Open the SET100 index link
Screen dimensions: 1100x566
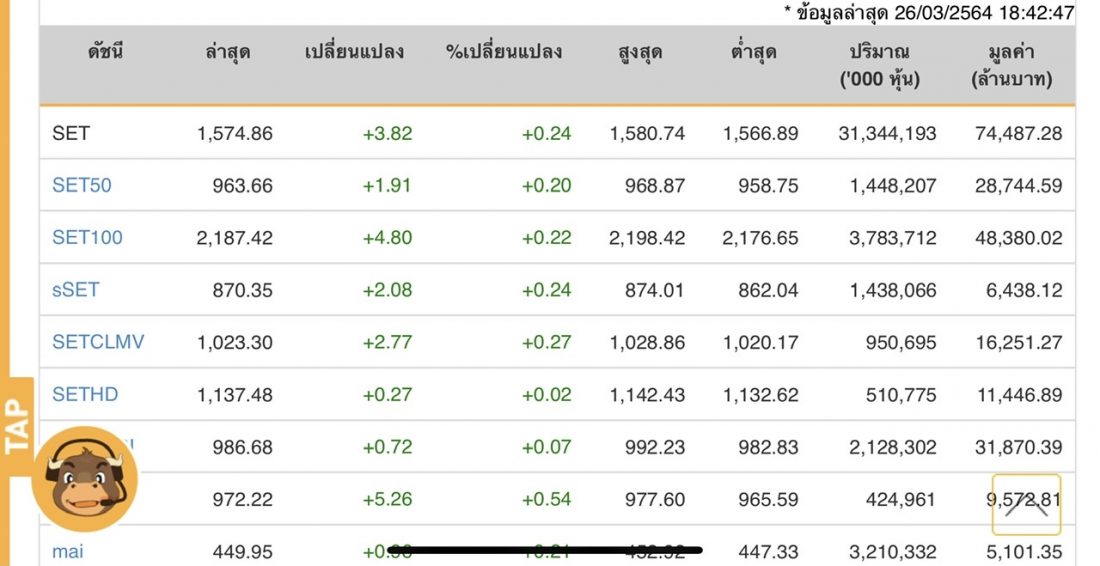[87, 237]
